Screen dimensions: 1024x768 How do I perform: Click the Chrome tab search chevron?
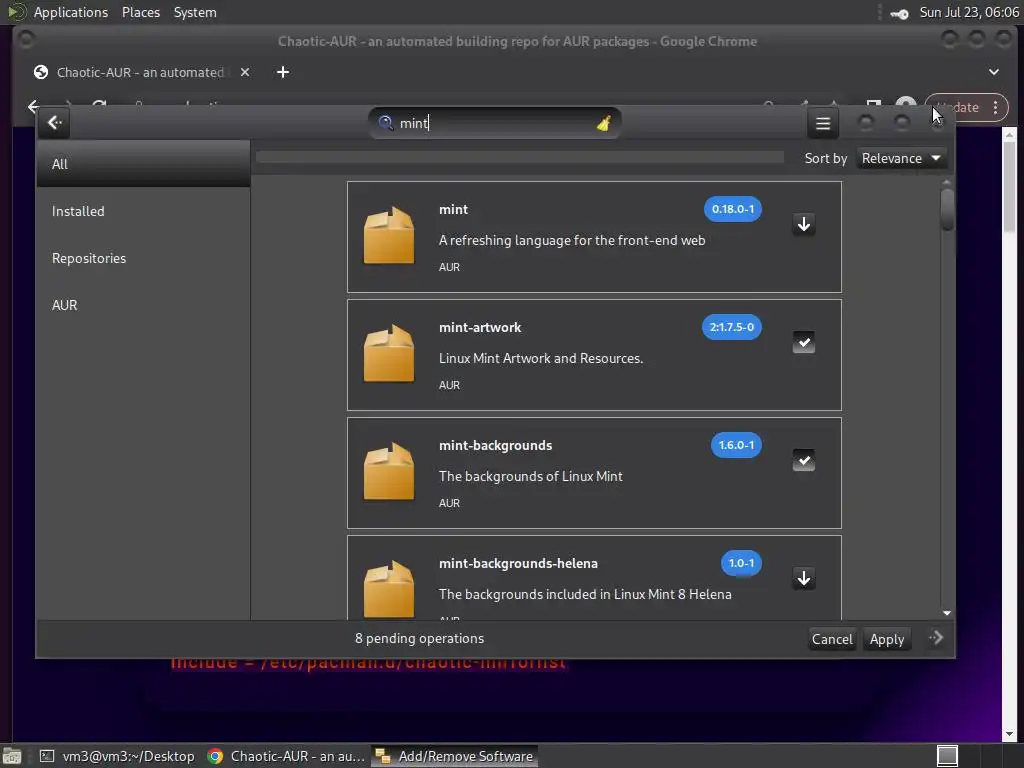tap(993, 72)
